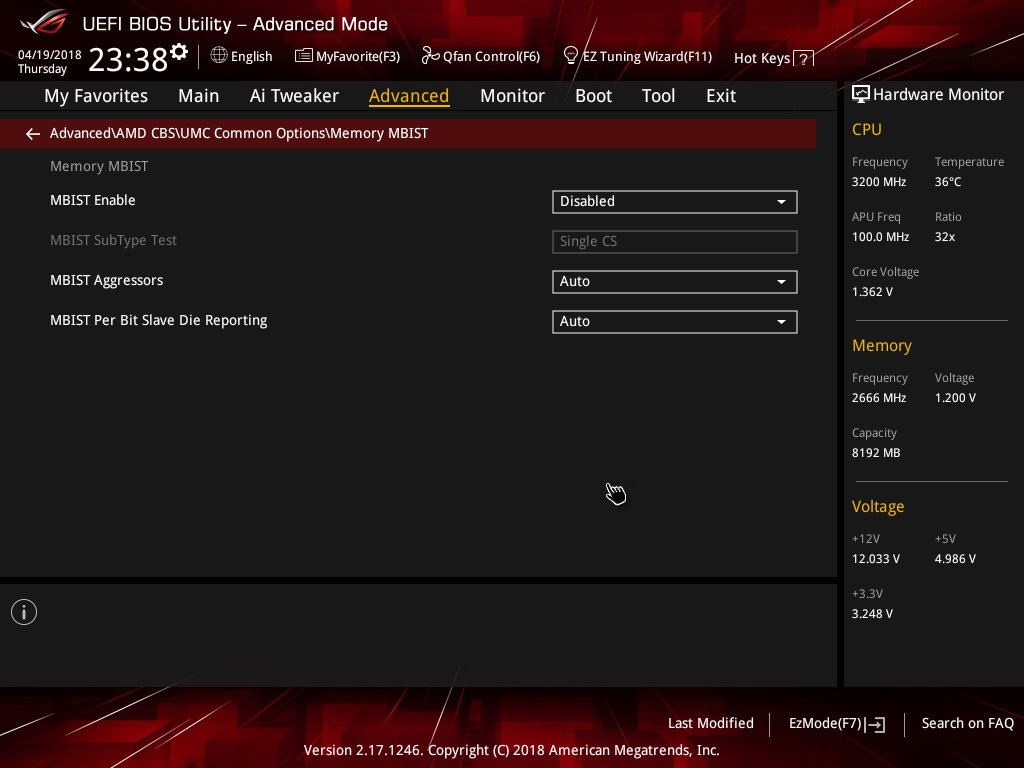1024x768 pixels.
Task: Click the 04/19/2018 date text
Action: coord(50,55)
